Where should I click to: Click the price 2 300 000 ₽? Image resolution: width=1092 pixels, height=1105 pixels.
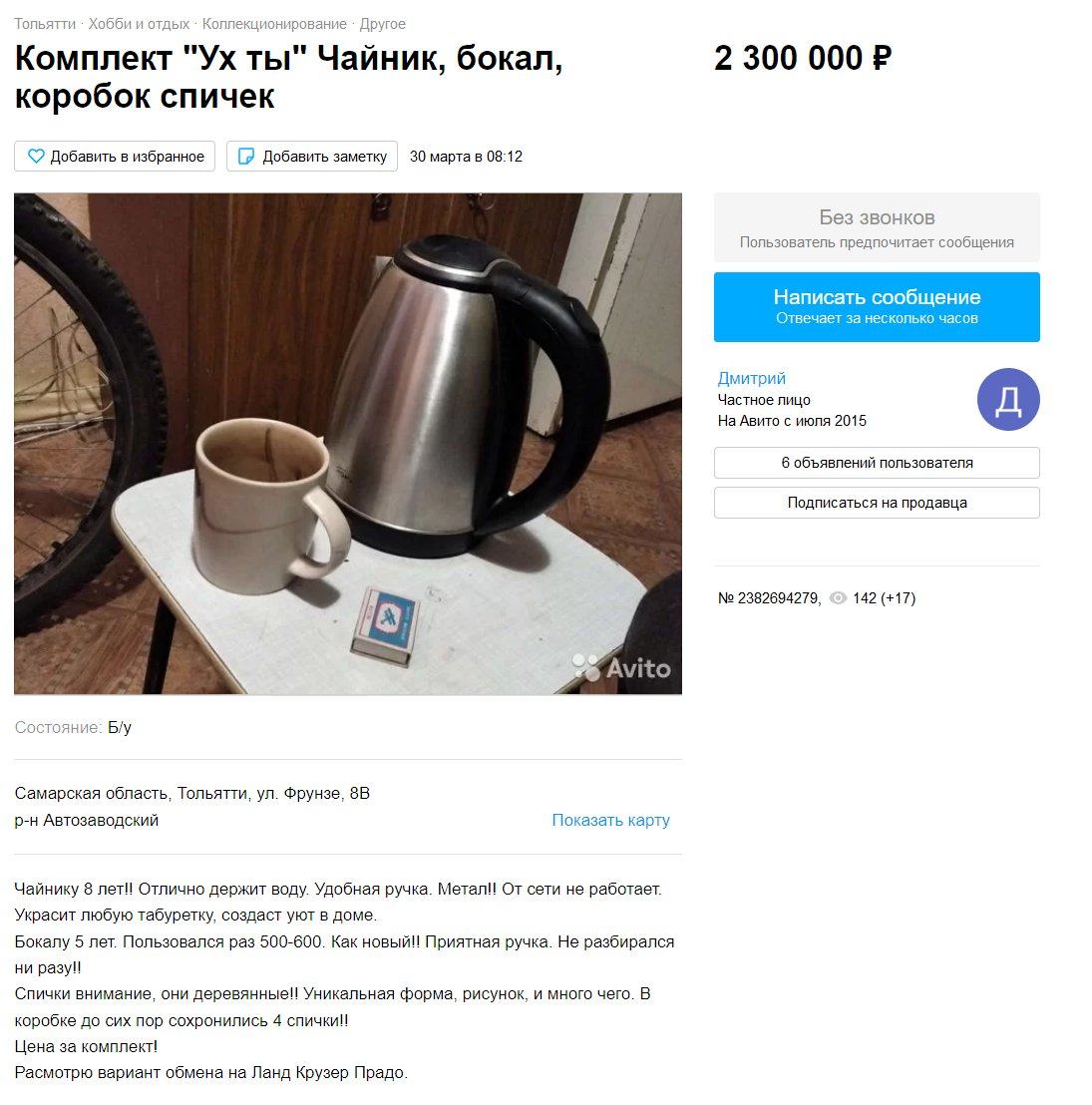tap(803, 58)
